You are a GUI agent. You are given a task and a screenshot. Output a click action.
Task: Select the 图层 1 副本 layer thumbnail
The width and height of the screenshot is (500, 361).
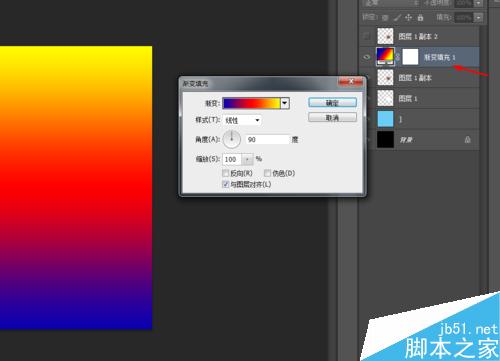click(x=385, y=77)
